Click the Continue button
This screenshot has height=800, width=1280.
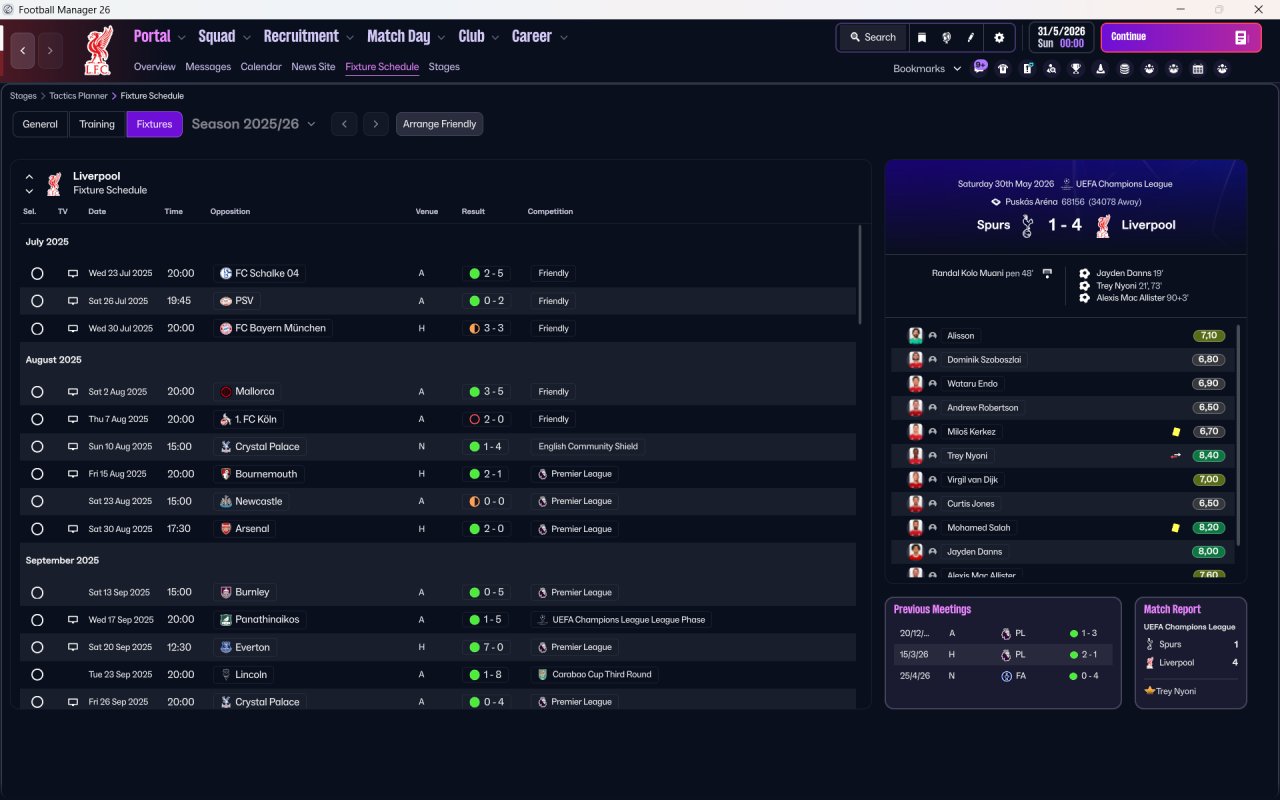click(x=1181, y=38)
